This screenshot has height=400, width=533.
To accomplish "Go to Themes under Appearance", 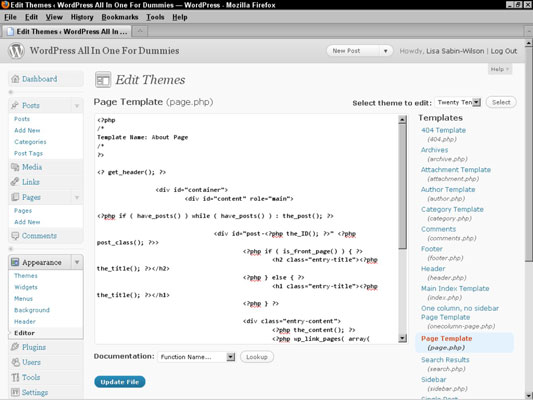I will (x=26, y=276).
